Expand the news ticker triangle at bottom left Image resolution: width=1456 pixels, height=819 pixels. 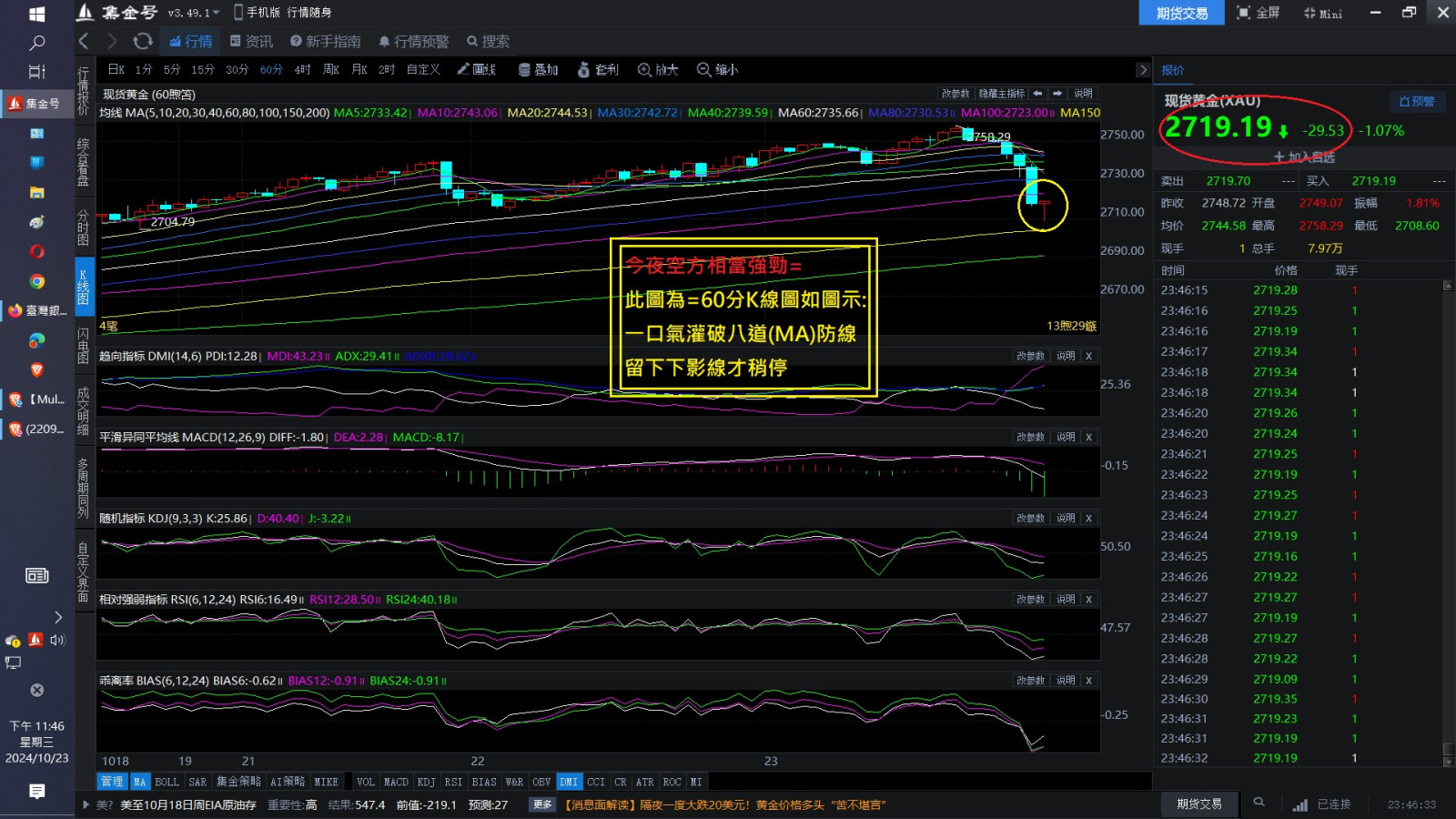86,804
